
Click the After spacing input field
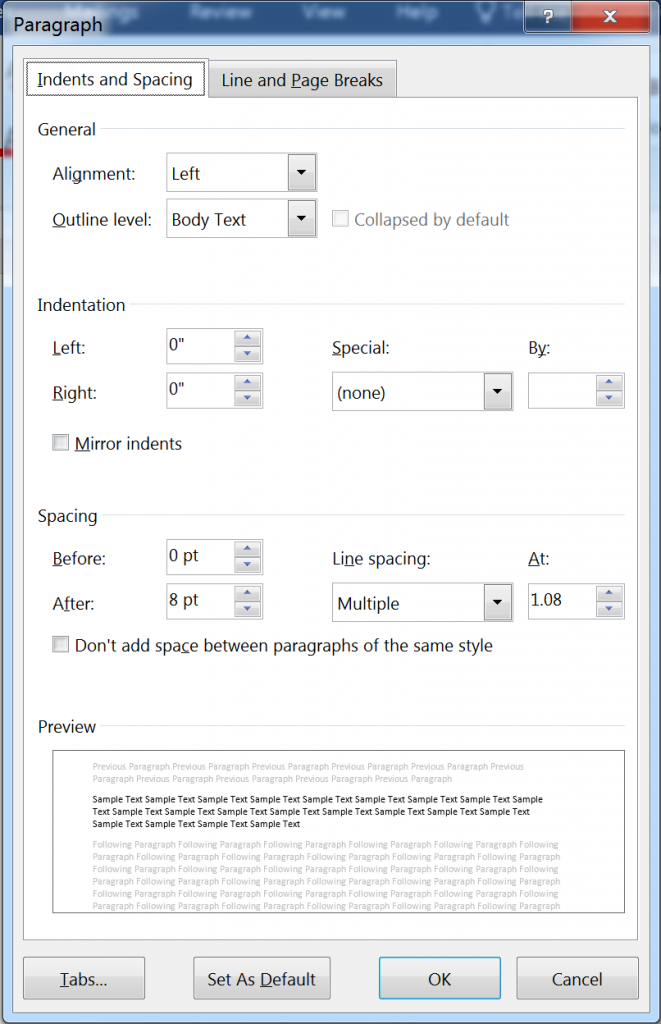(x=201, y=601)
